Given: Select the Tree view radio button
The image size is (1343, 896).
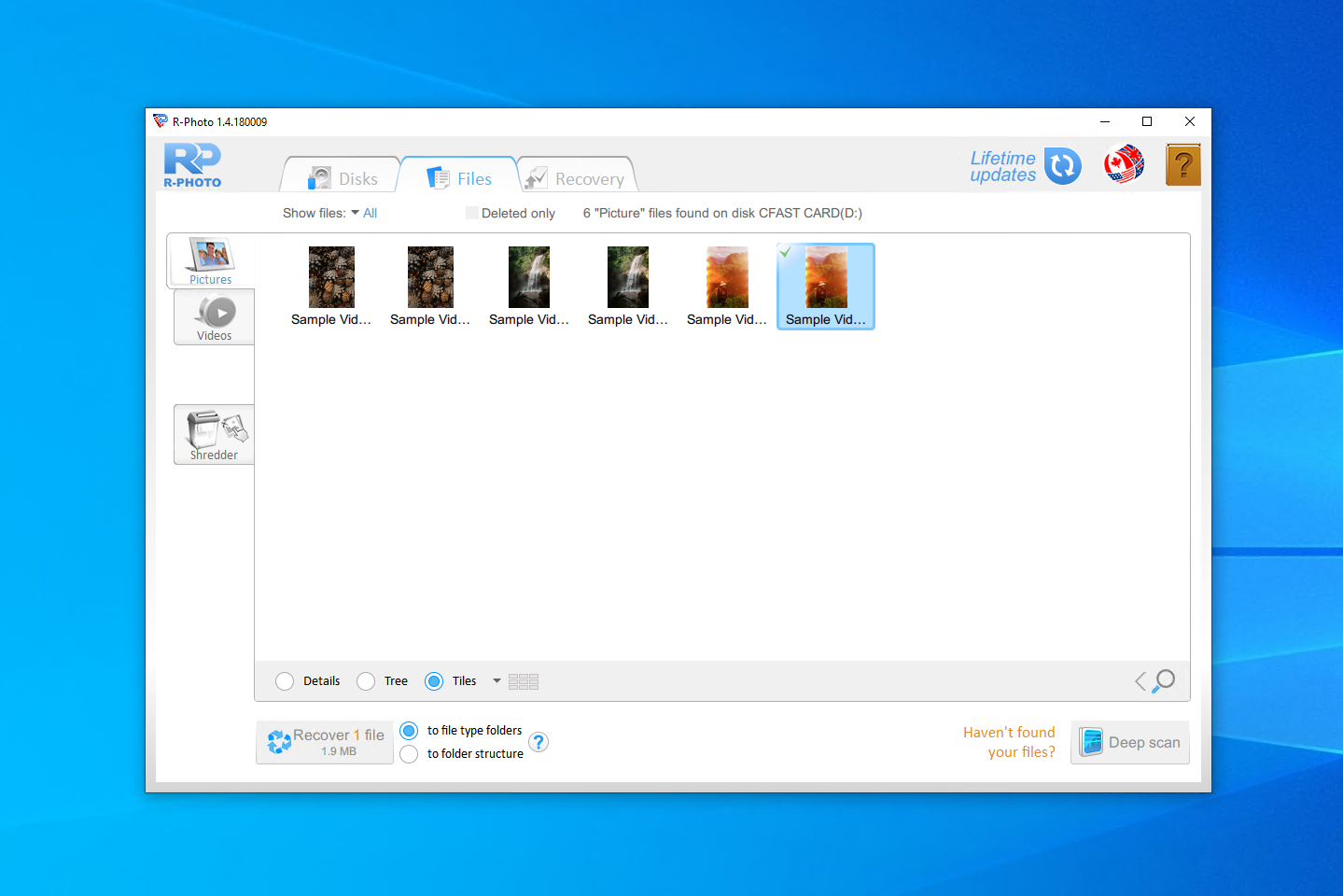Looking at the screenshot, I should coord(366,681).
